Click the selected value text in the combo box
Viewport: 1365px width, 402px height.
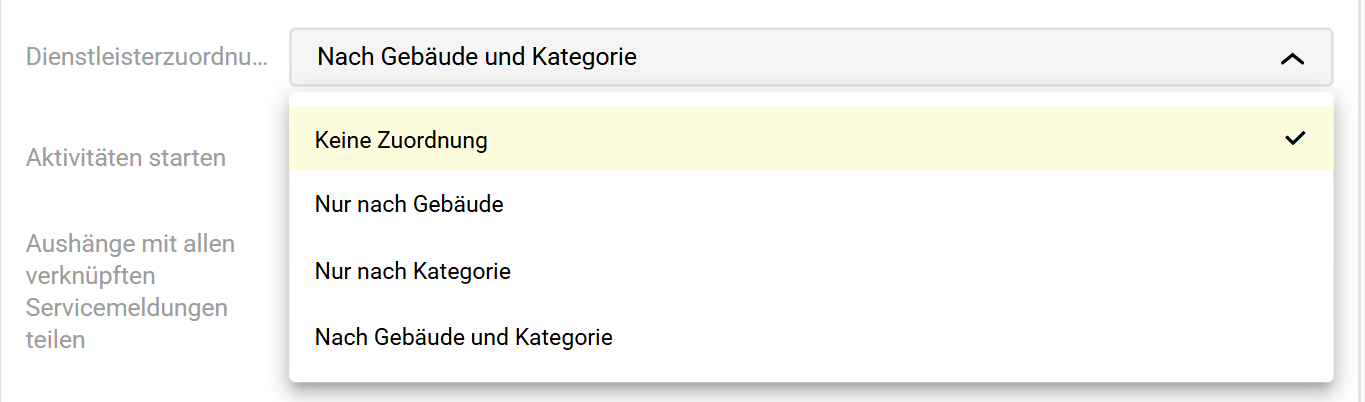477,57
